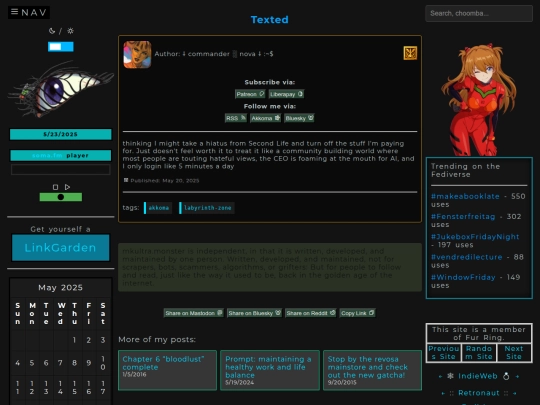Adjust the green player volume slider
This screenshot has height=405, width=540.
pyautogui.click(x=61, y=197)
